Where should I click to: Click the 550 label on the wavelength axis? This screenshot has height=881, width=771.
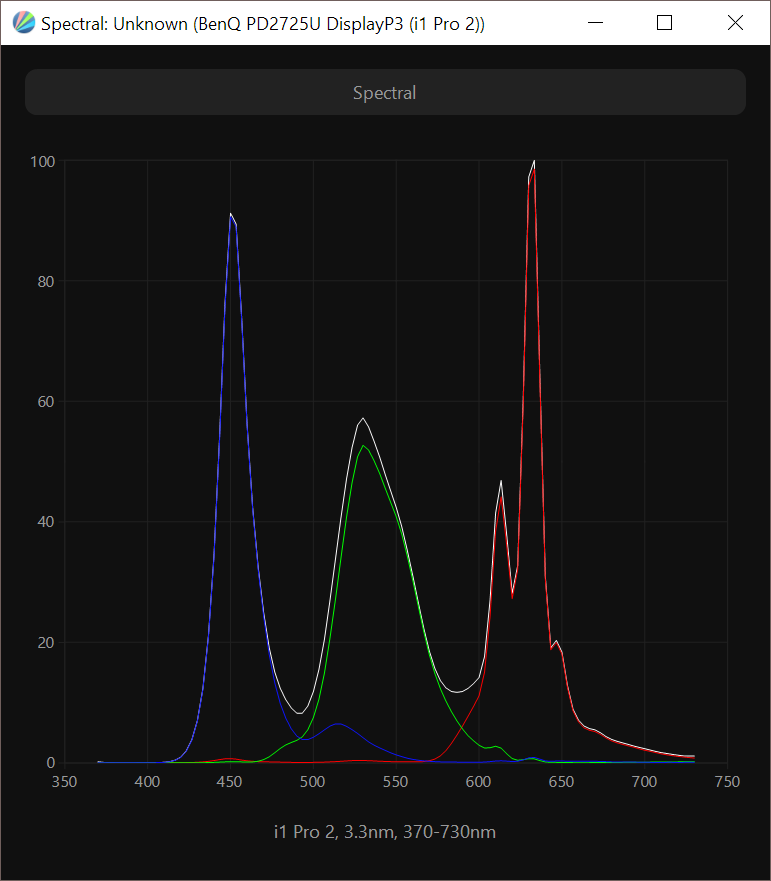click(396, 782)
